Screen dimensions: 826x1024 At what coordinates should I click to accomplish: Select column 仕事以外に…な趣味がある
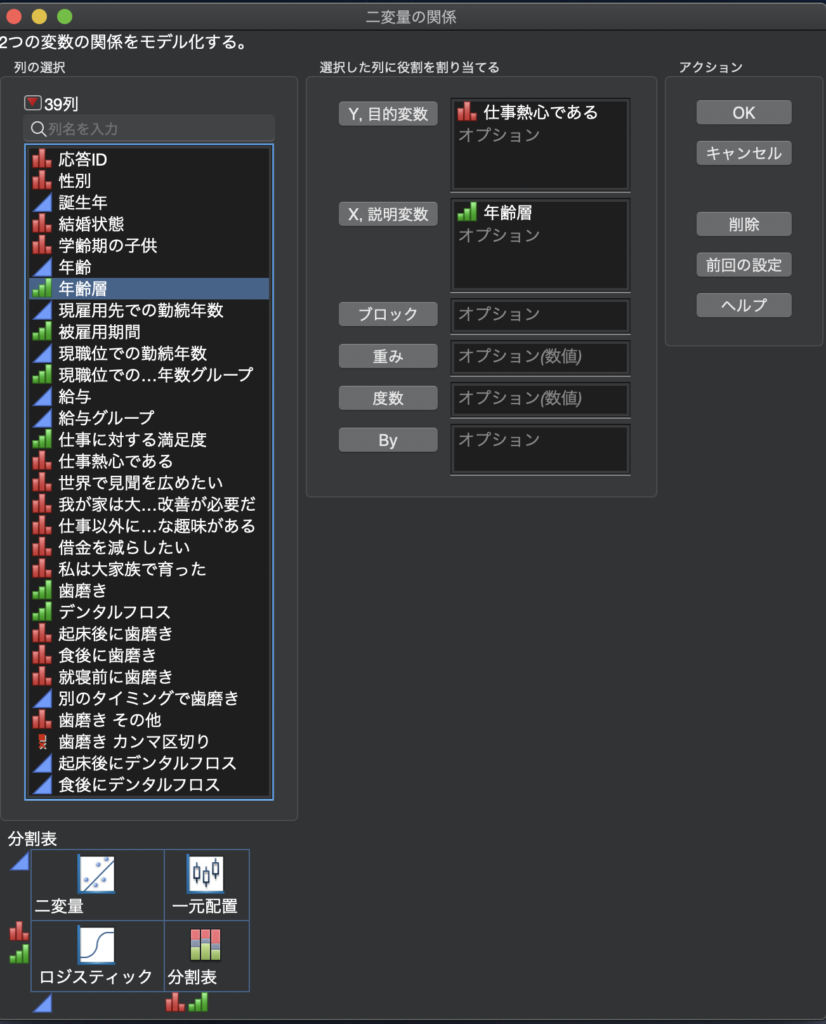tap(149, 526)
